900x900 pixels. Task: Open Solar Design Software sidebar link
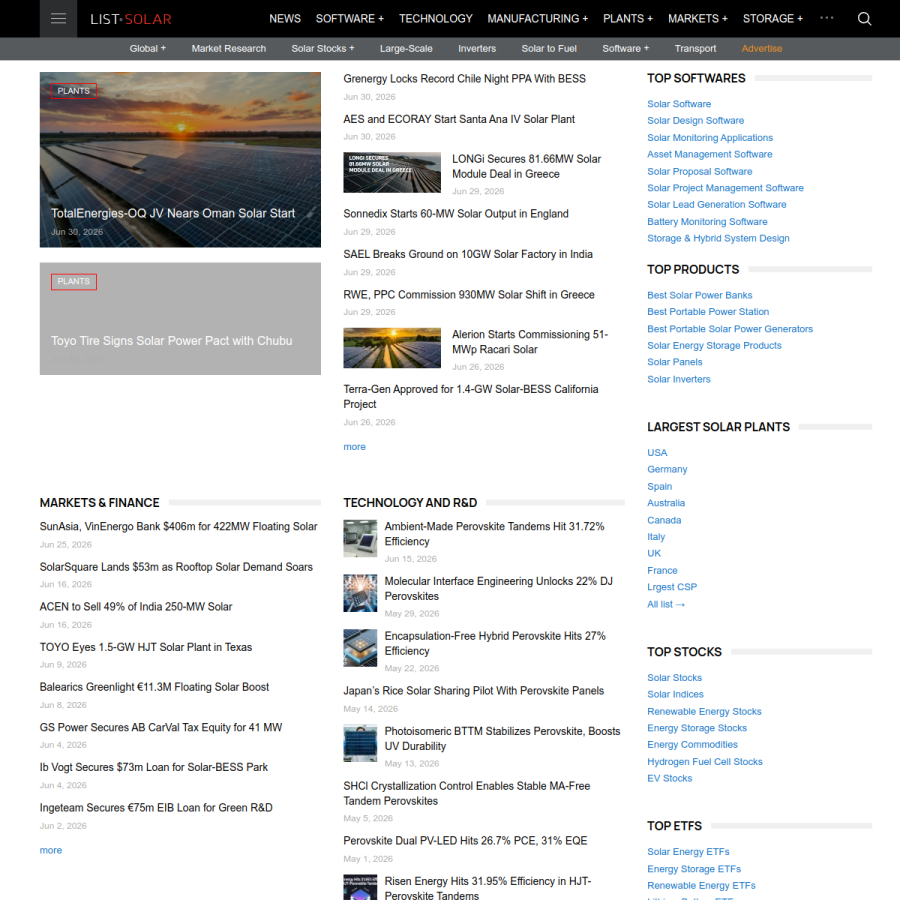pyautogui.click(x=695, y=121)
